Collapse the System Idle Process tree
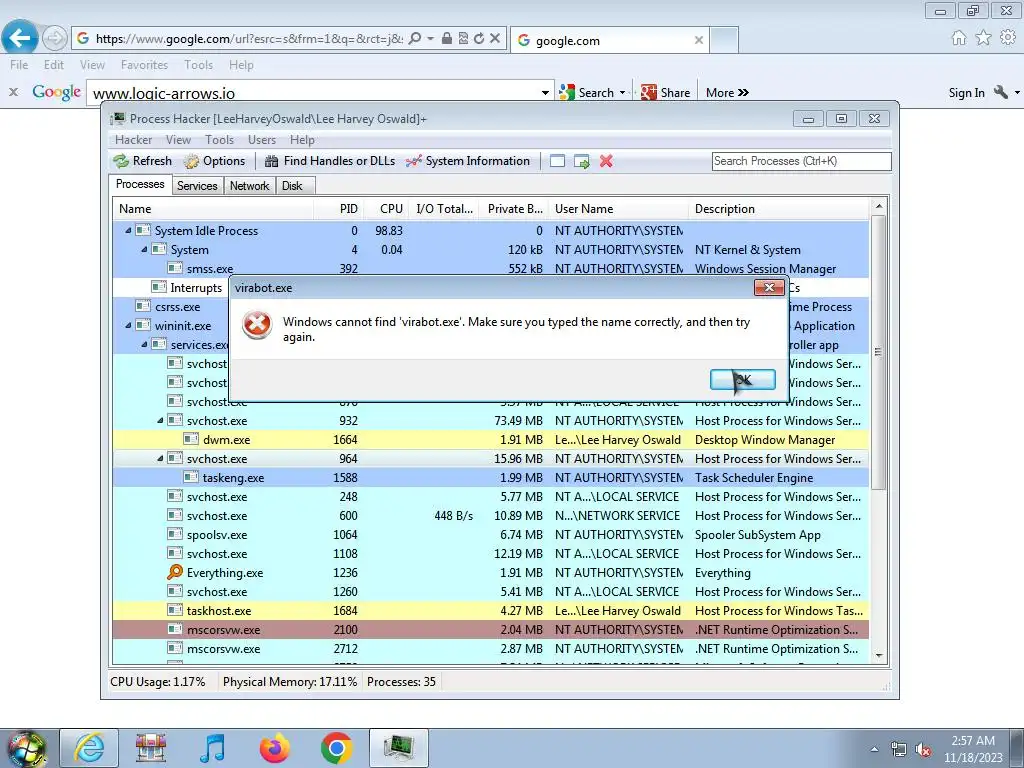 [128, 231]
